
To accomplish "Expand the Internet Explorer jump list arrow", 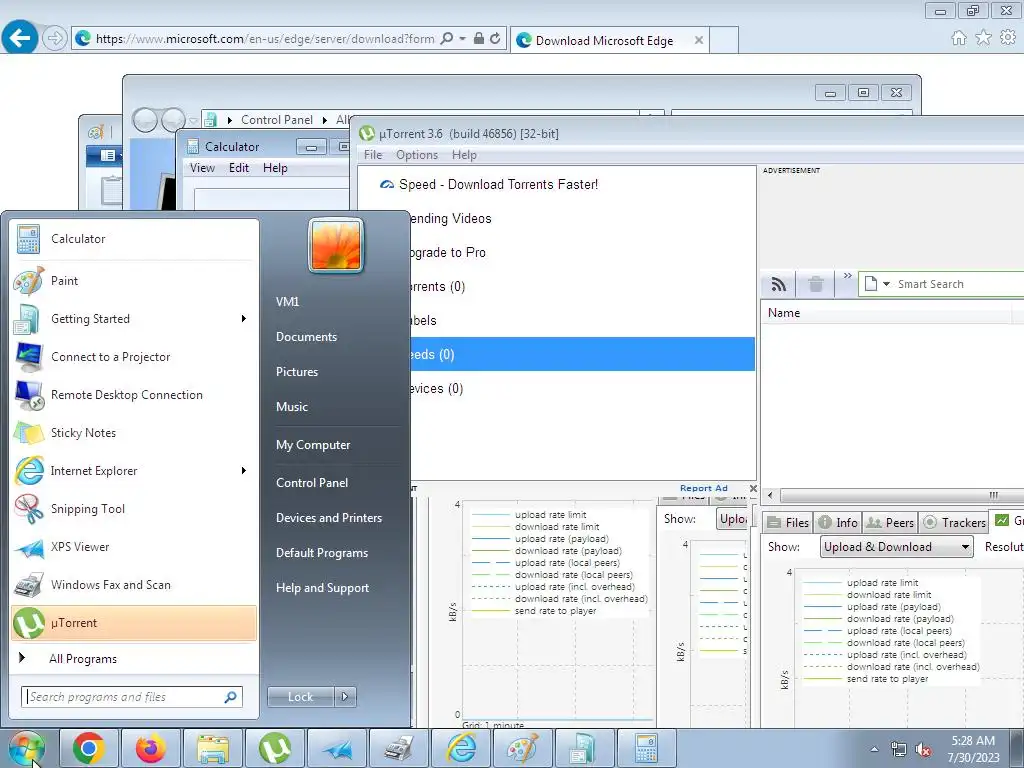I will 244,471.
